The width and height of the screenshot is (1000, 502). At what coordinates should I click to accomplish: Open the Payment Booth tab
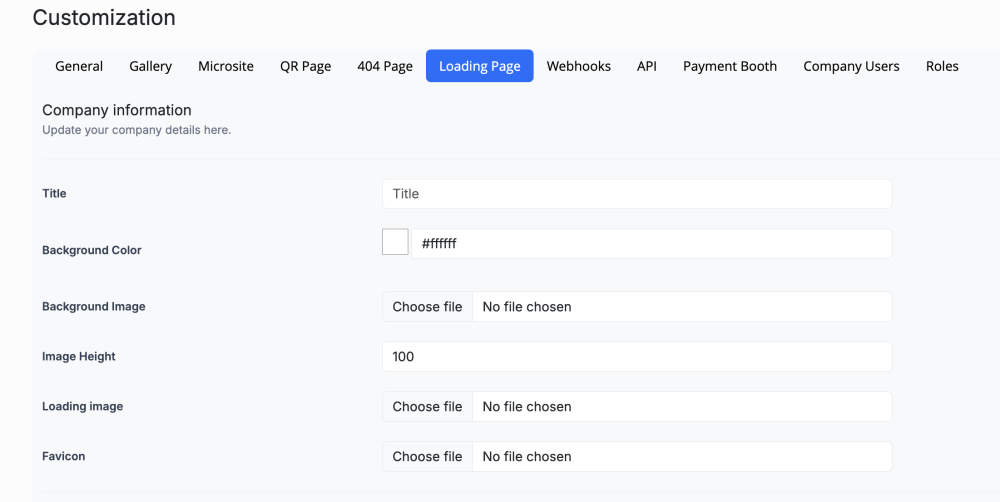click(730, 66)
